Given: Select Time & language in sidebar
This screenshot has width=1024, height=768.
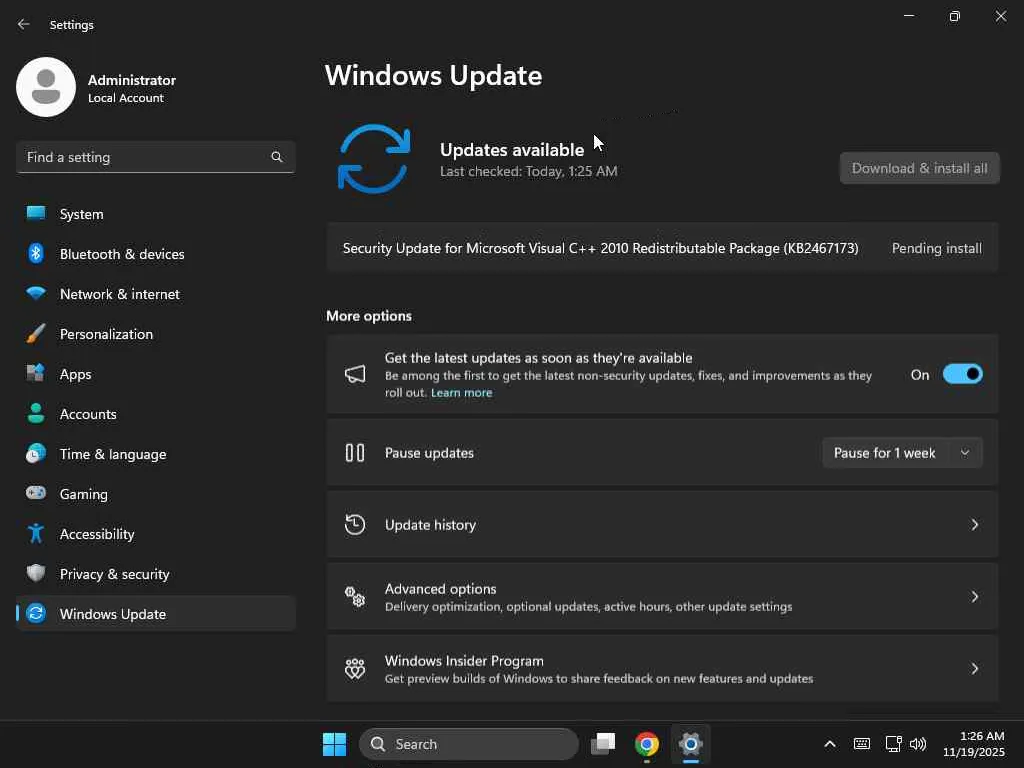Looking at the screenshot, I should point(155,453).
